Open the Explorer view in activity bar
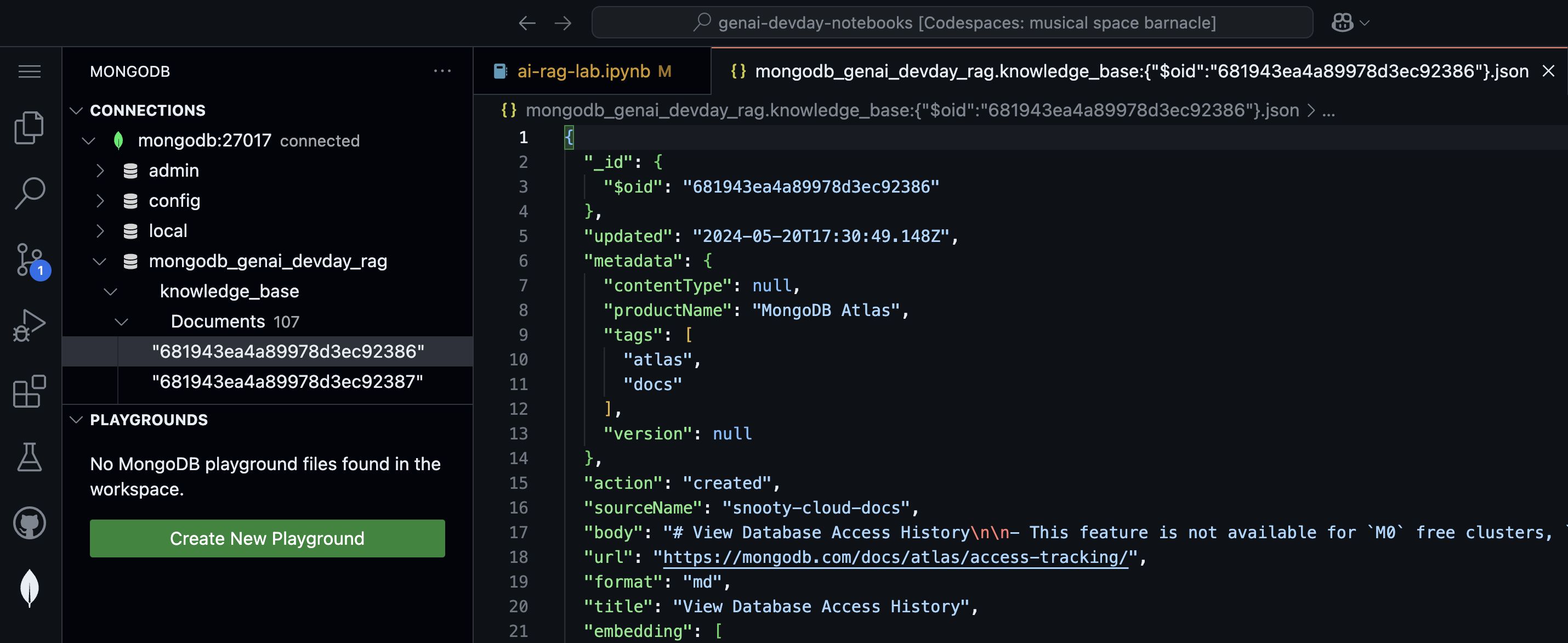The height and width of the screenshot is (643, 1568). pyautogui.click(x=29, y=127)
